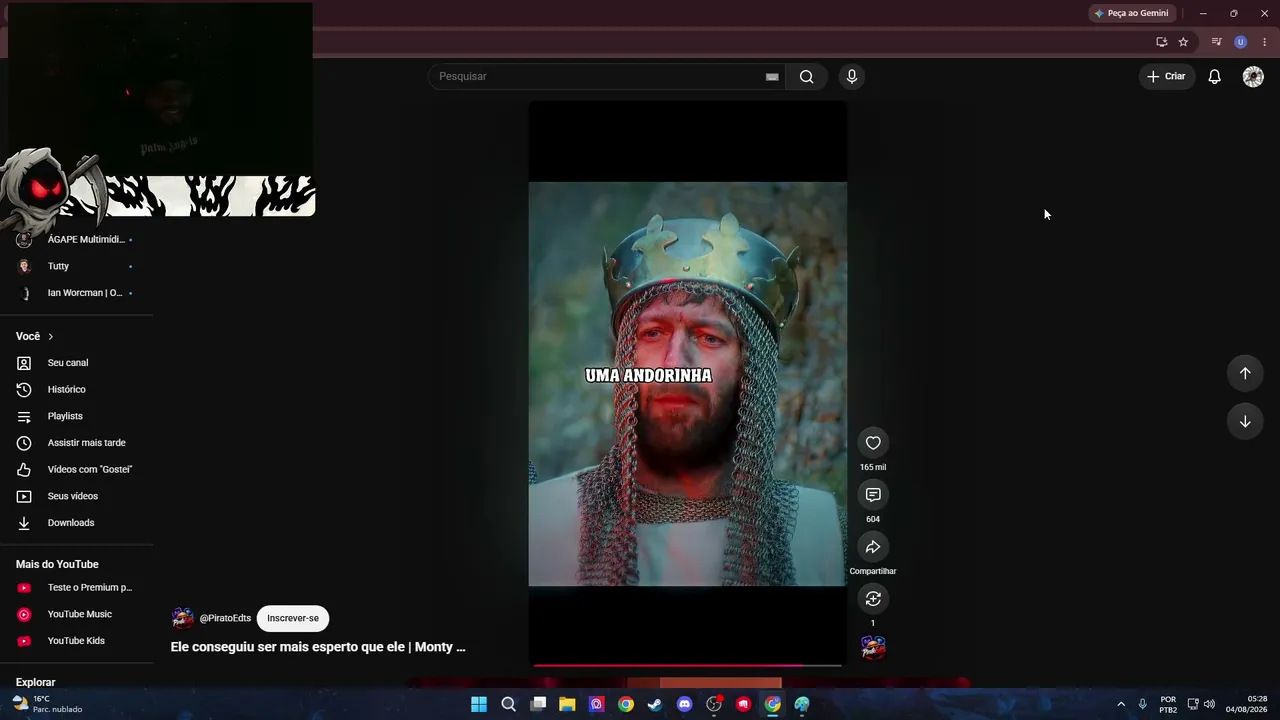
Task: Click the Mais do YouTube heading
Action: (57, 565)
